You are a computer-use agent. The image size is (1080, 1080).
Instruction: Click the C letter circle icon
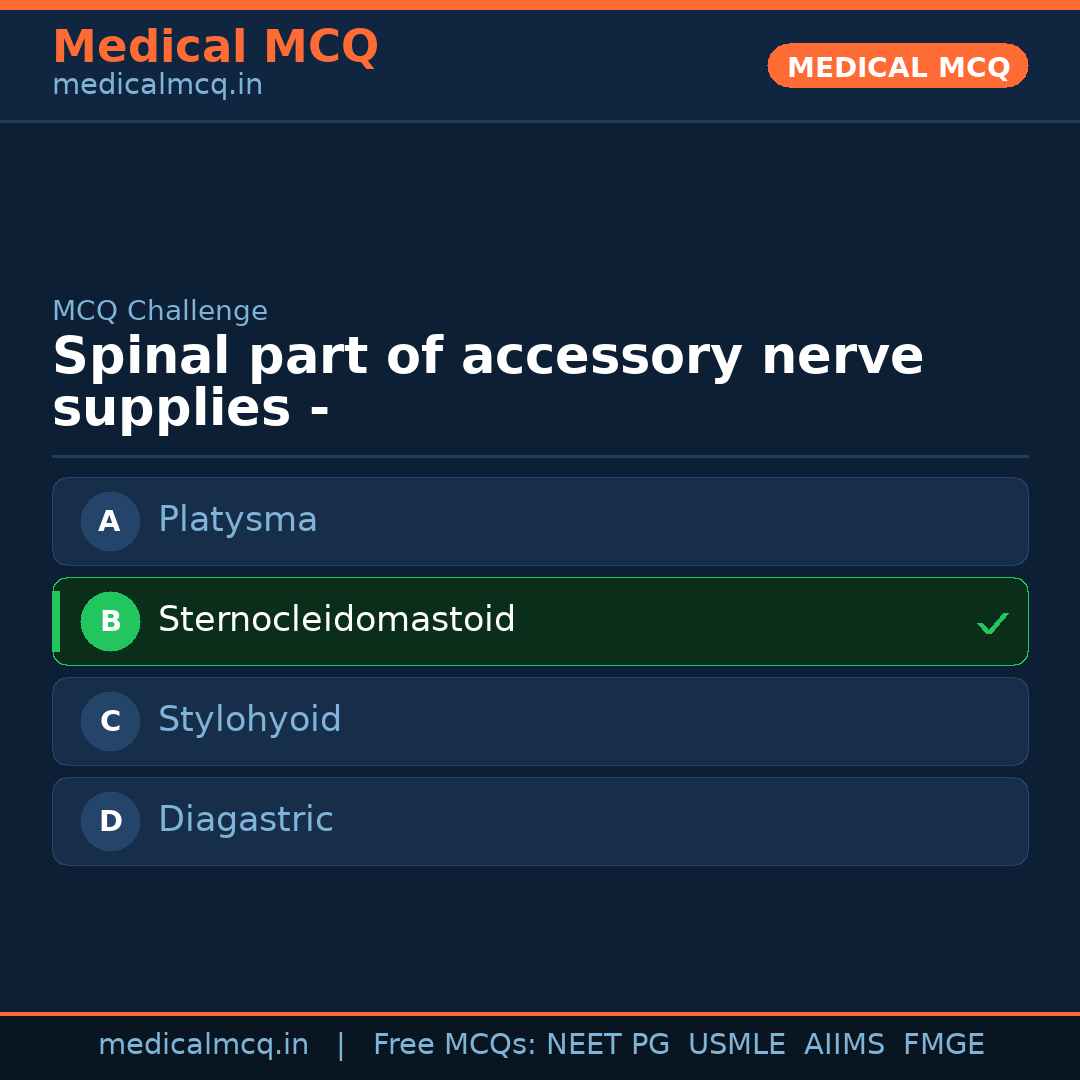(110, 721)
